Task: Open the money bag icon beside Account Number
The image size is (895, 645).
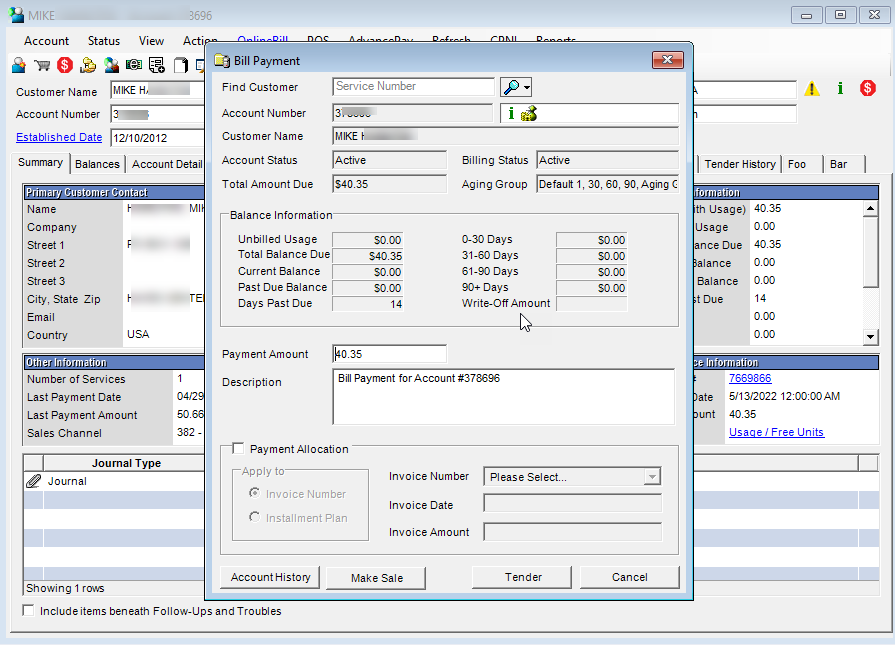Action: (x=527, y=114)
